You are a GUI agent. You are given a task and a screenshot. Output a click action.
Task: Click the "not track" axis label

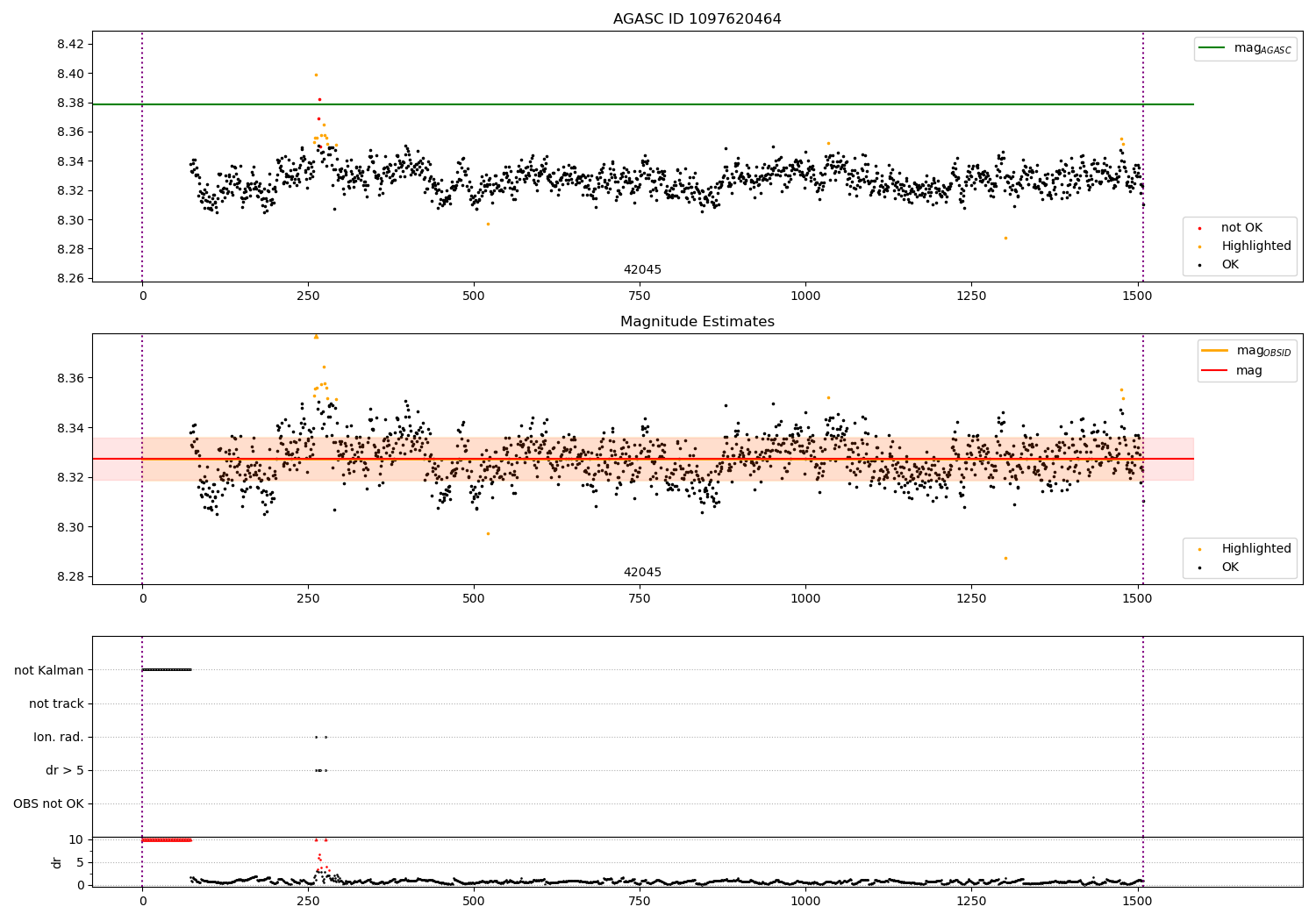point(56,703)
